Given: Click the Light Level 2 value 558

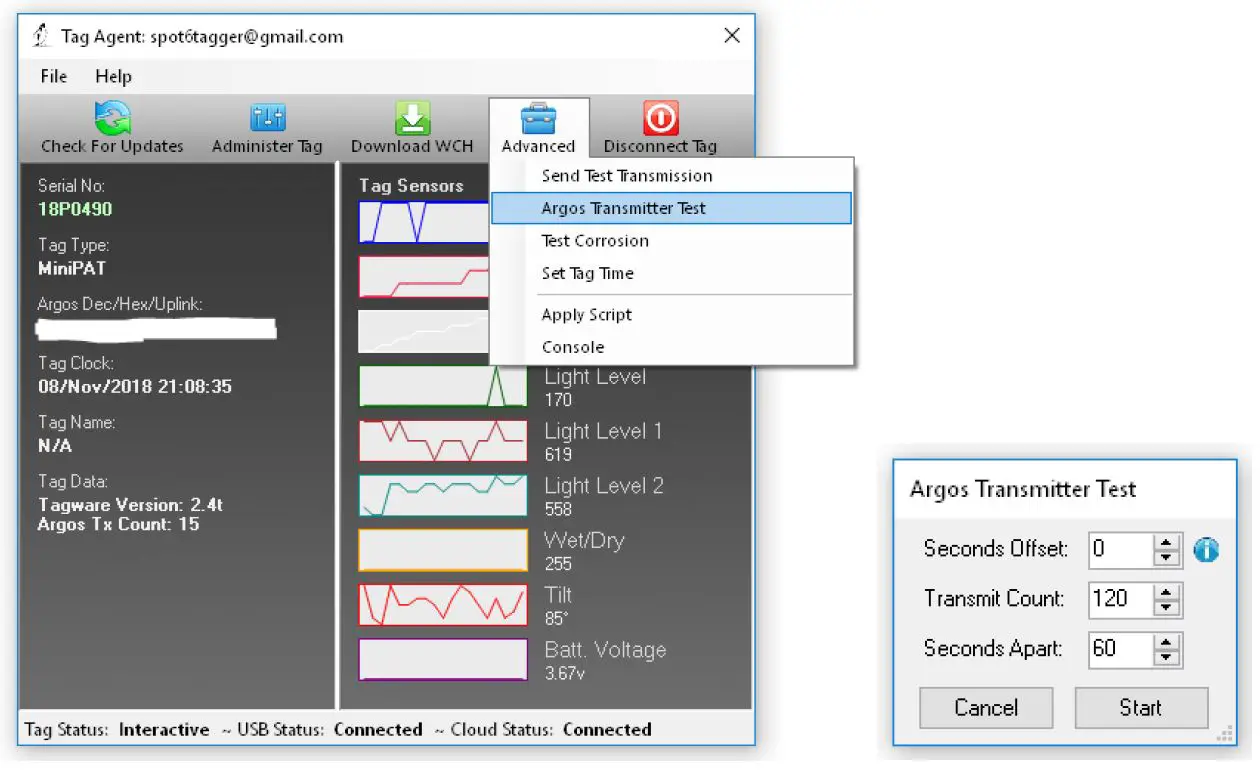Looking at the screenshot, I should [x=558, y=509].
